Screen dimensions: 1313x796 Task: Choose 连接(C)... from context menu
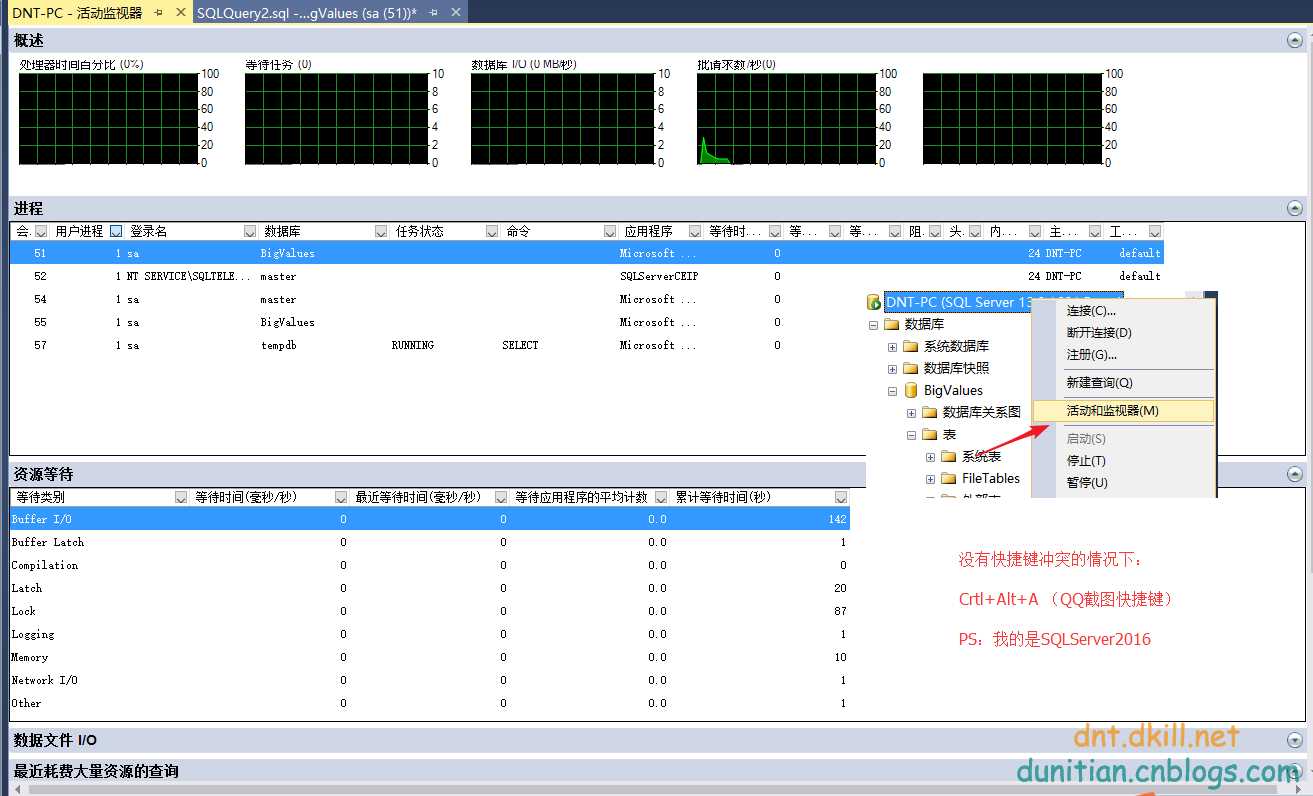1123,311
